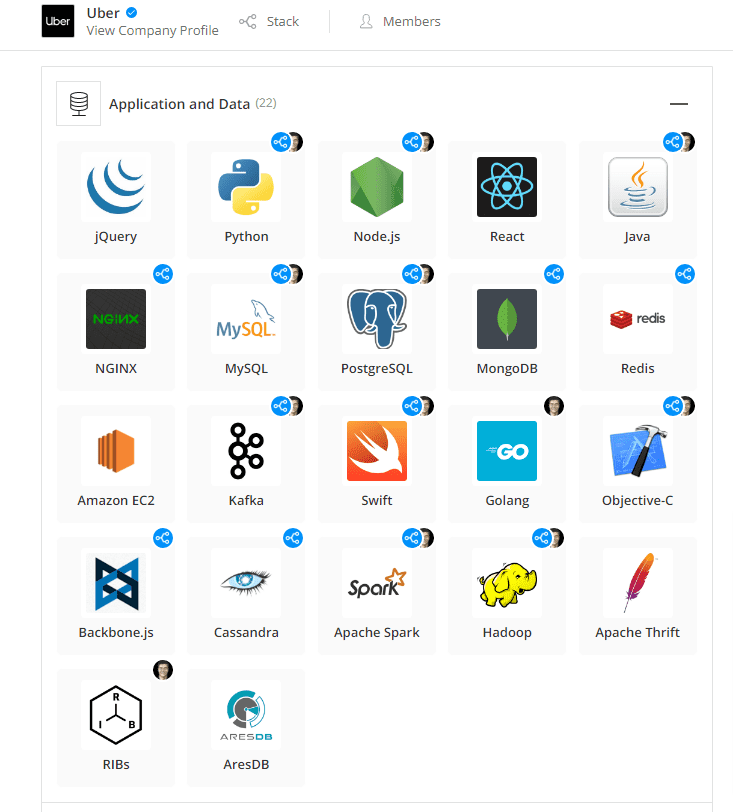Click the Amazon EC2 label
Image resolution: width=733 pixels, height=812 pixels.
(116, 501)
